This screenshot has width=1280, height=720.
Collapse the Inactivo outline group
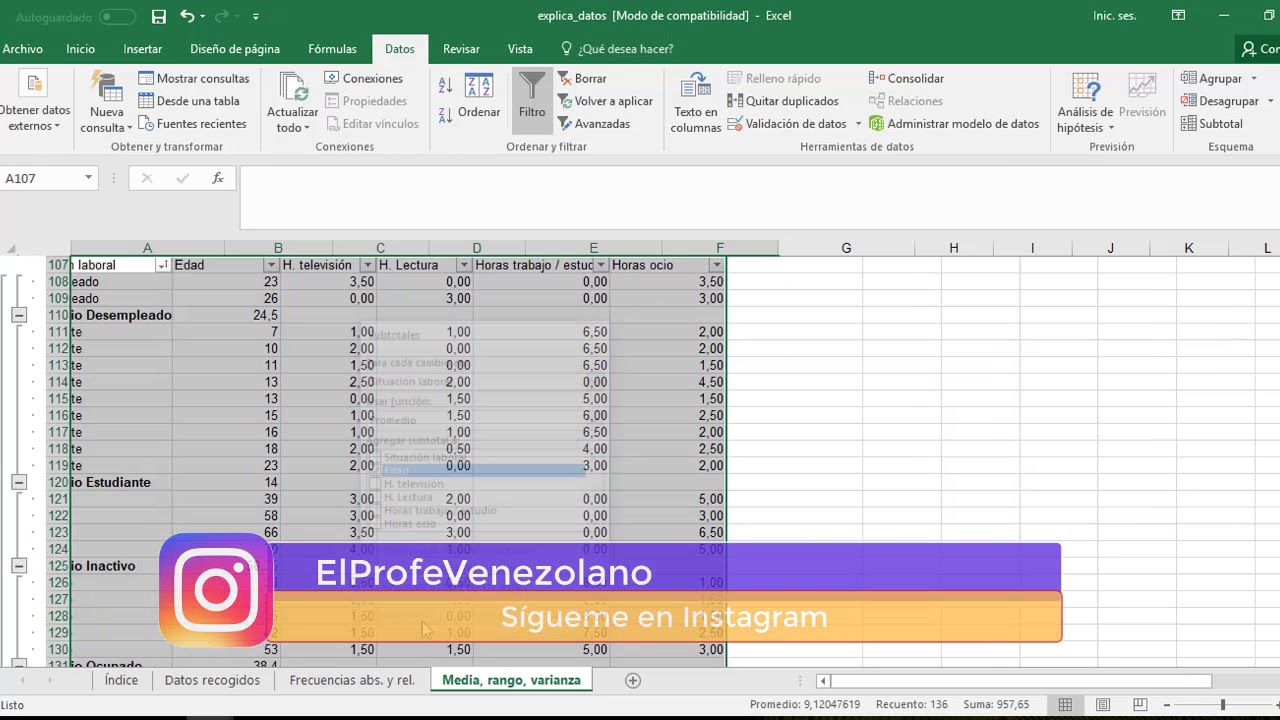18,566
